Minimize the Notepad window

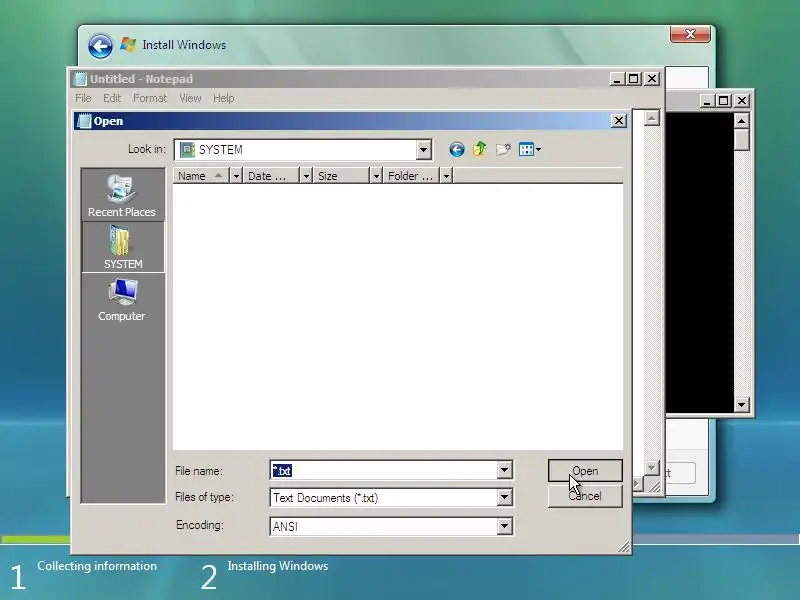click(x=617, y=79)
